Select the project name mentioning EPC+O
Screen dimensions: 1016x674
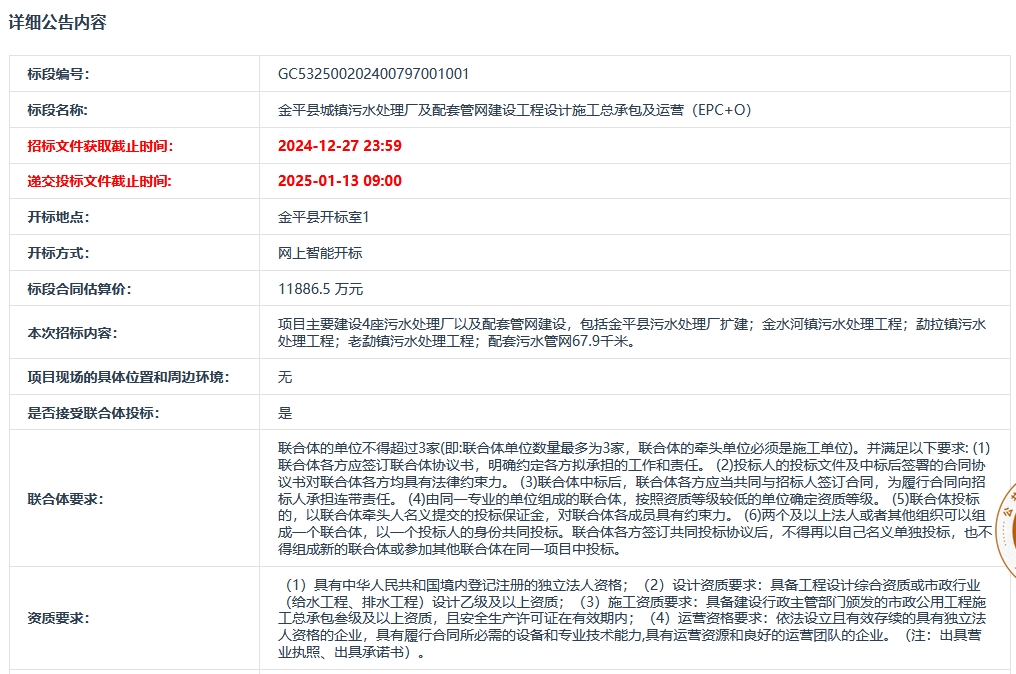(x=514, y=110)
